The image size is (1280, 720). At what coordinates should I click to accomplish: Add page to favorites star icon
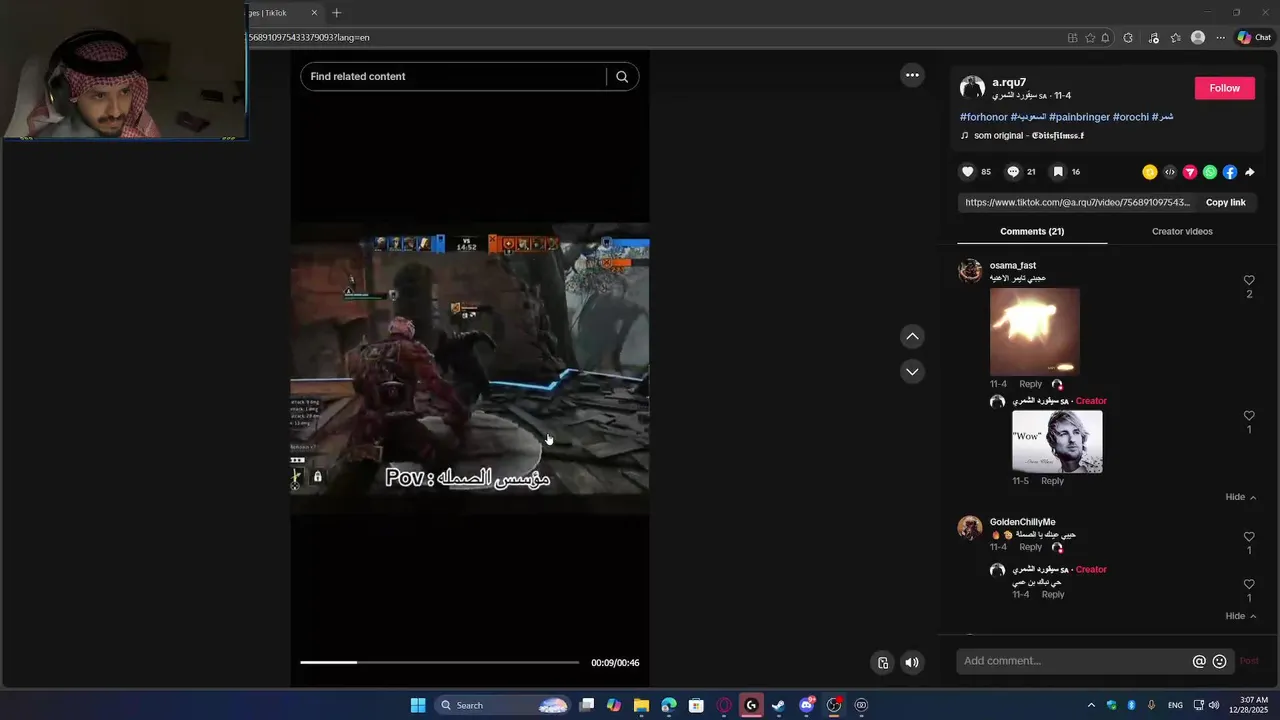point(1090,38)
